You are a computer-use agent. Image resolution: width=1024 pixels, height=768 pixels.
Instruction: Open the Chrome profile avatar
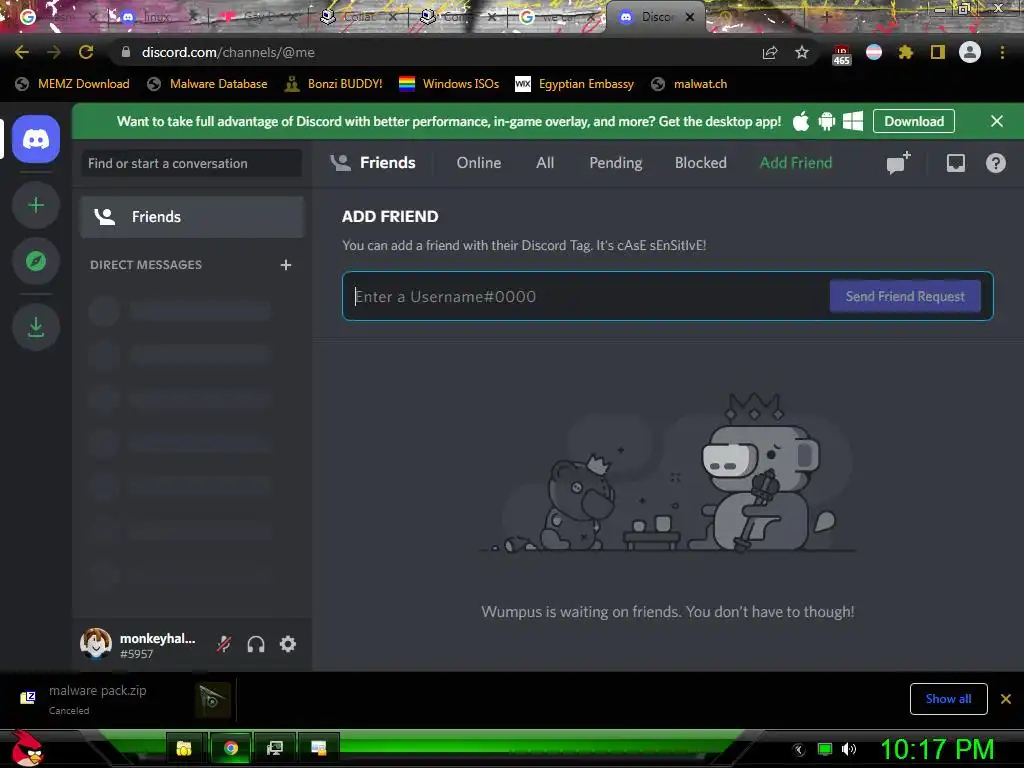pyautogui.click(x=970, y=52)
